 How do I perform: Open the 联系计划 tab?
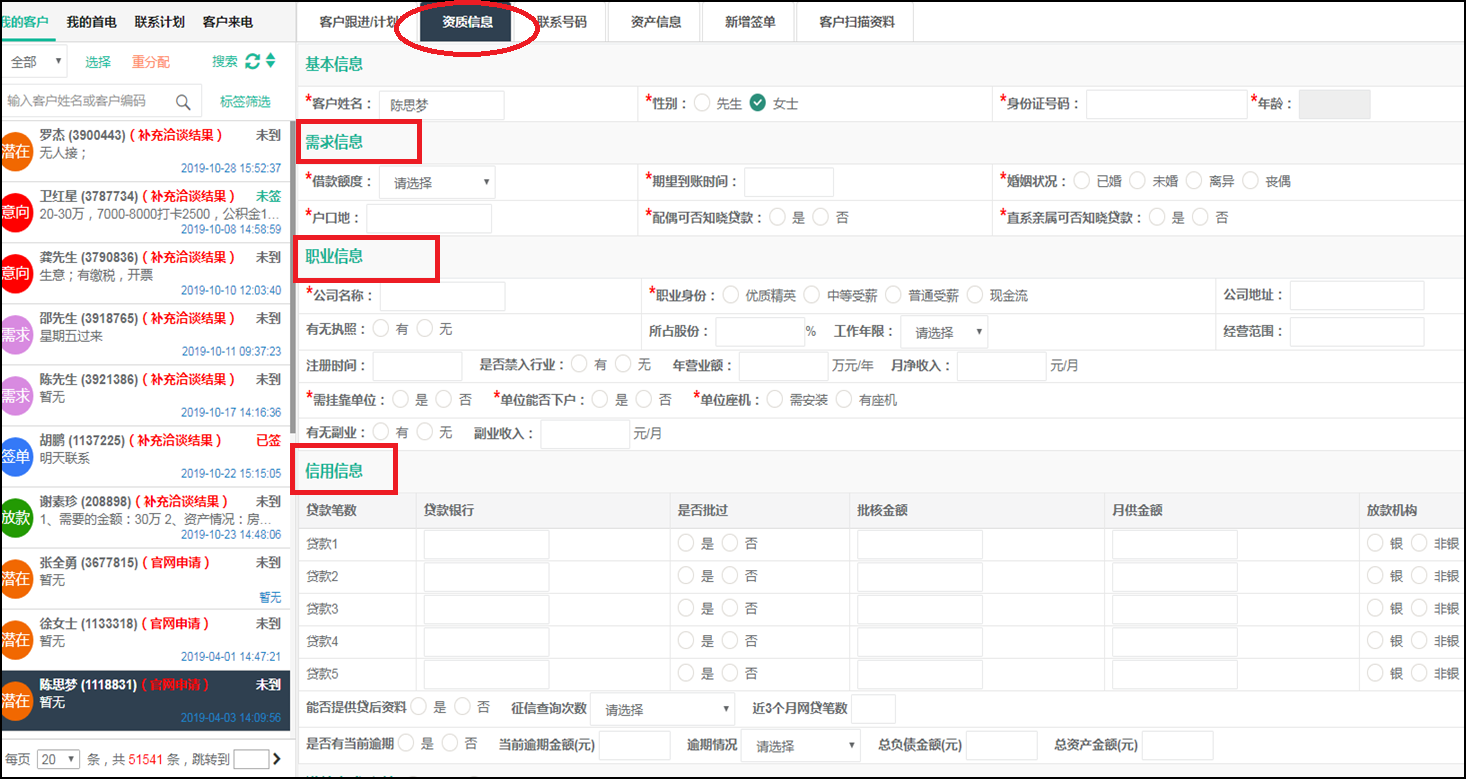tap(159, 21)
